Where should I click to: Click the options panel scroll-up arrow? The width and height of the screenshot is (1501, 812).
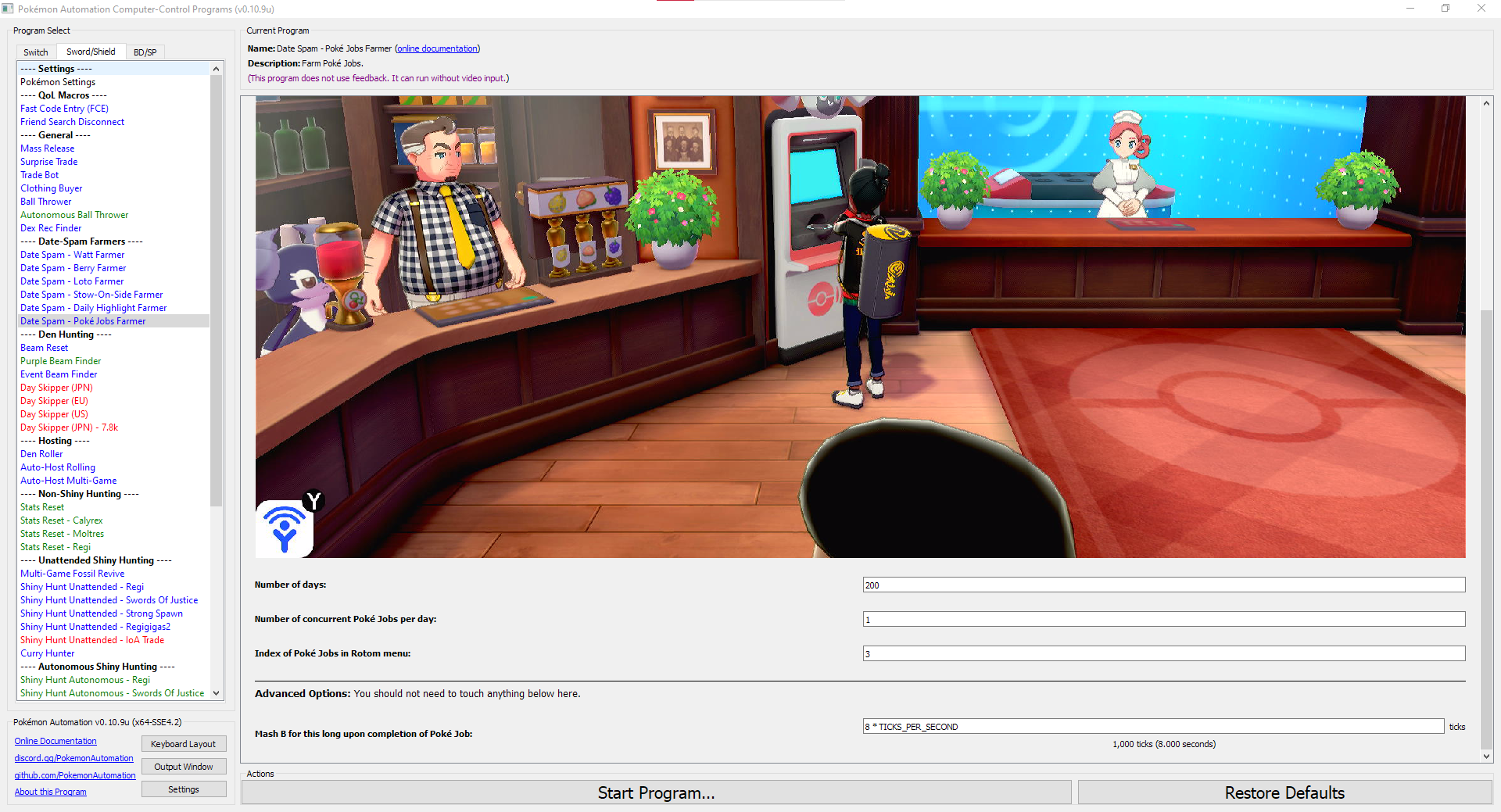(x=1486, y=103)
